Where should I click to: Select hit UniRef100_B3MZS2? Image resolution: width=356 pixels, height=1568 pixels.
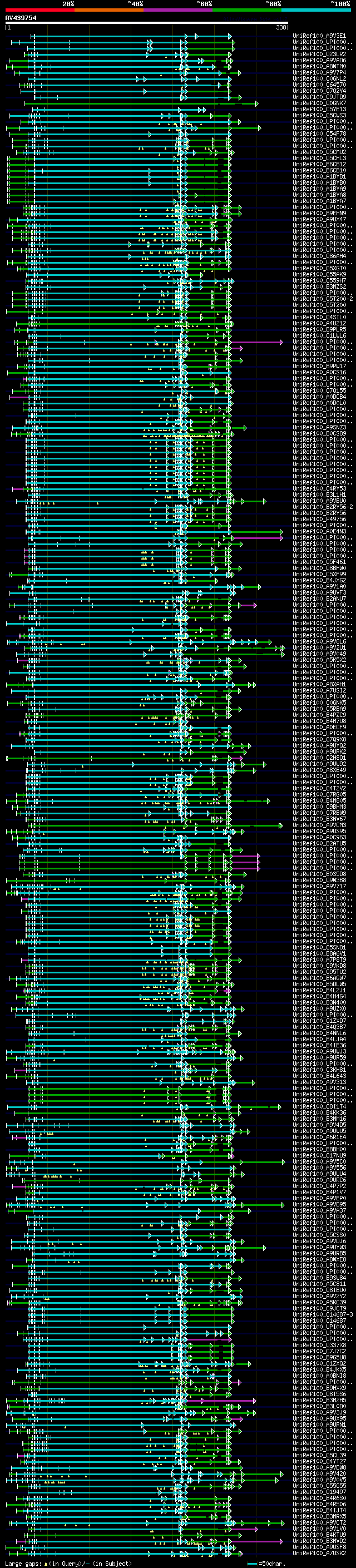tap(319, 286)
